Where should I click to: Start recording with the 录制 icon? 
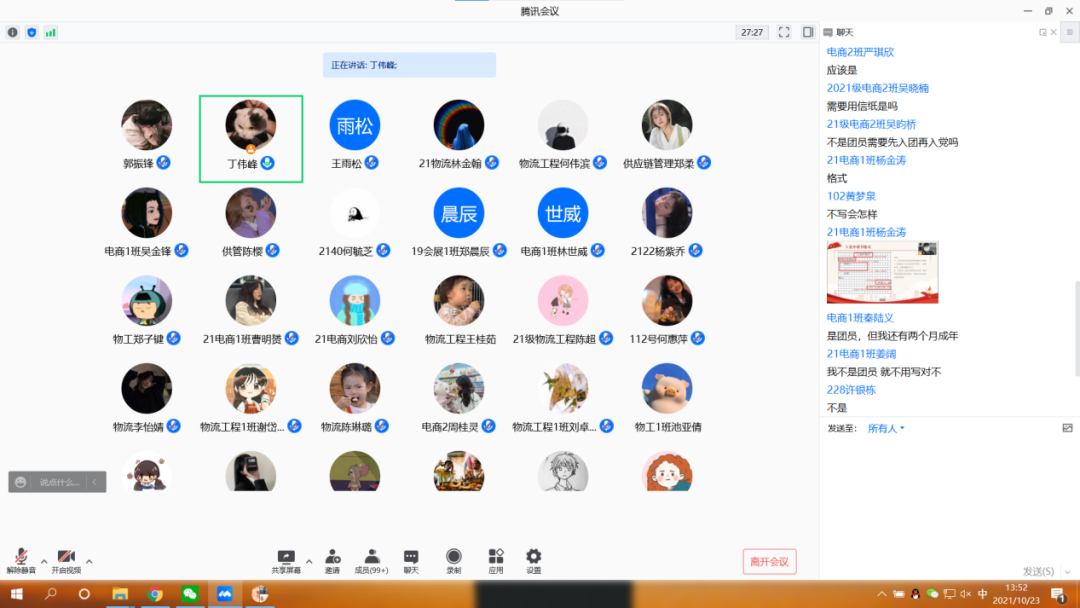pyautogui.click(x=453, y=558)
